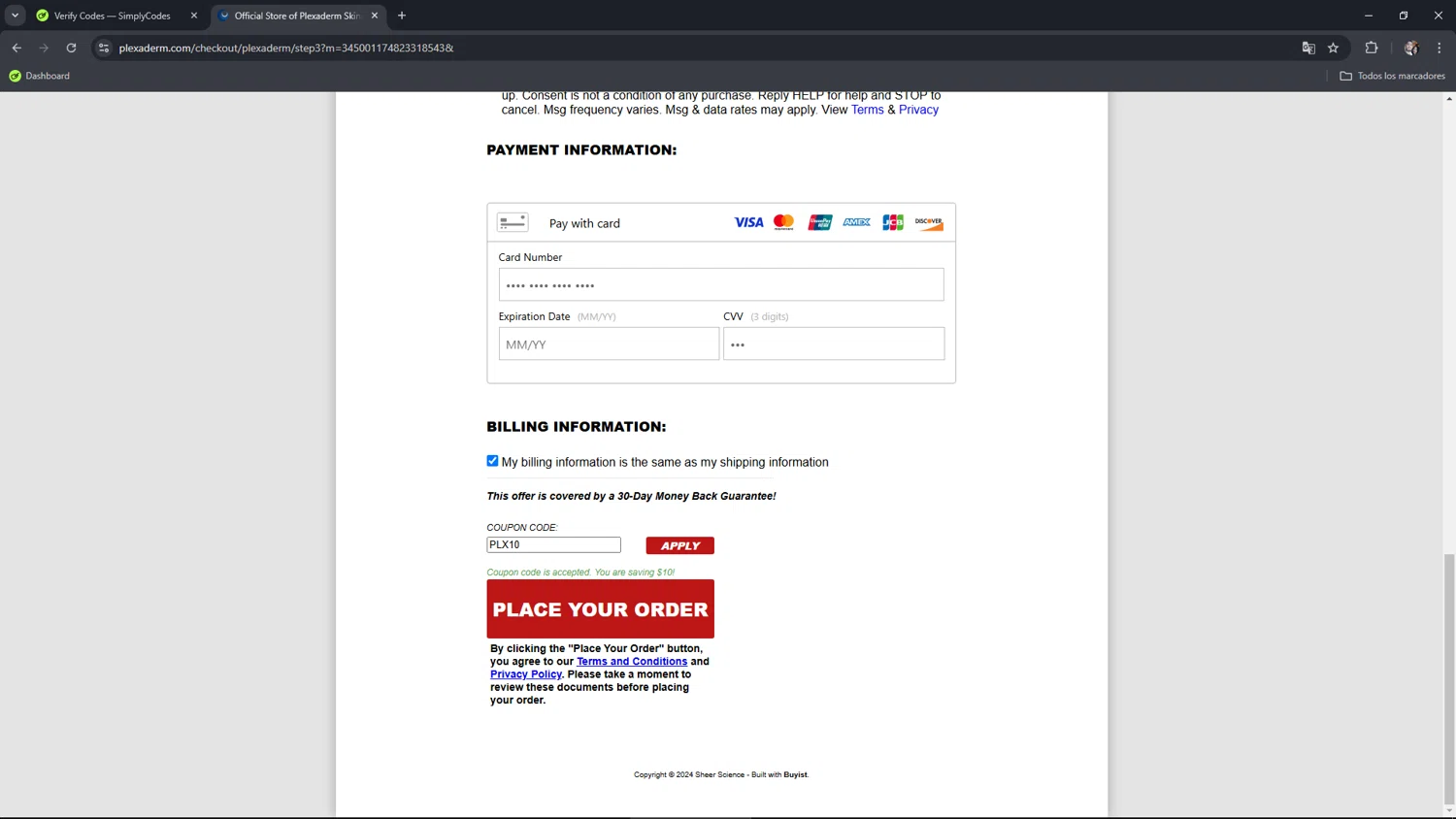
Task: Click the credit card icon beside Pay with card
Action: click(513, 222)
